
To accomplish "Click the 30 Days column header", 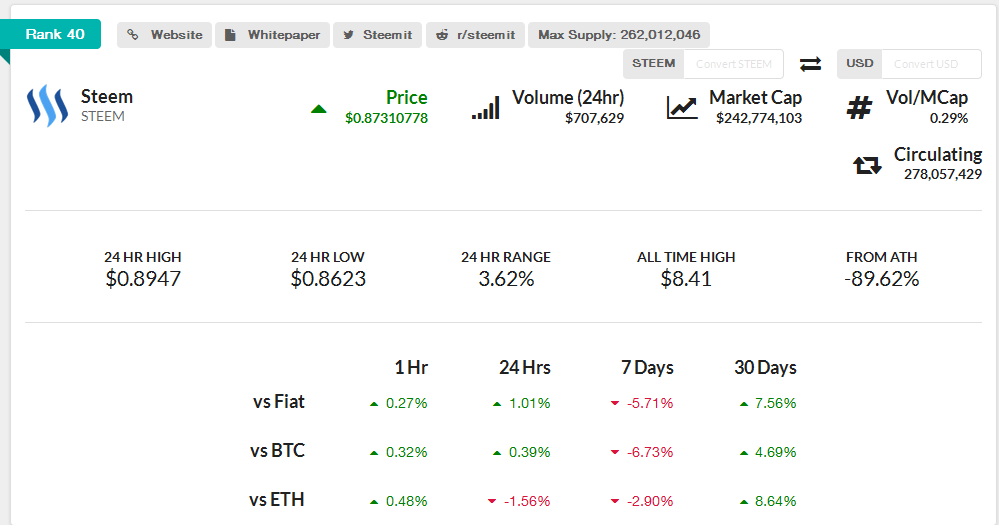I will (x=765, y=367).
